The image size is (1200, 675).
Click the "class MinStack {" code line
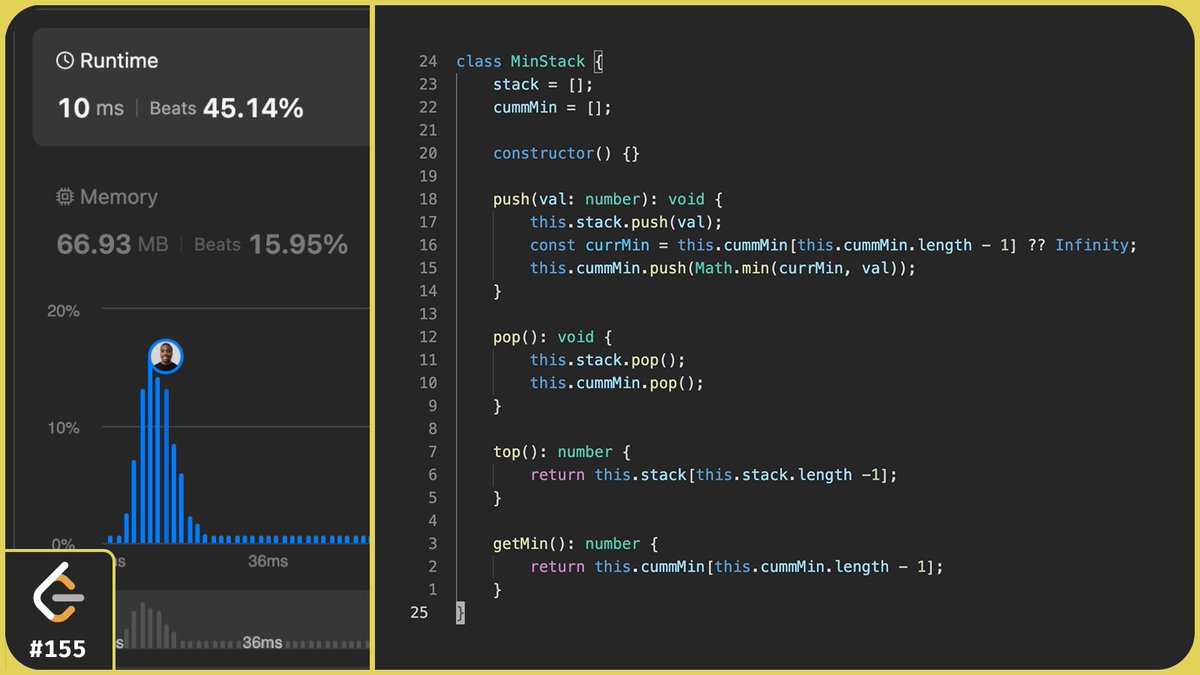[x=530, y=61]
